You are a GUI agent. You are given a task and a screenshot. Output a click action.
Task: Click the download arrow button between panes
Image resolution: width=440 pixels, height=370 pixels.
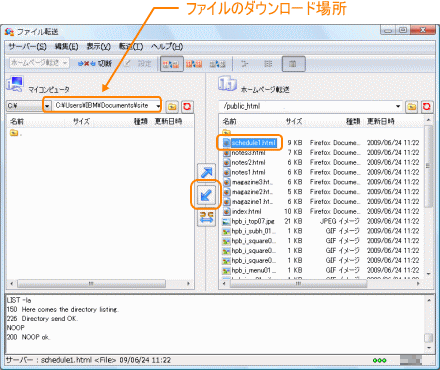pyautogui.click(x=206, y=195)
